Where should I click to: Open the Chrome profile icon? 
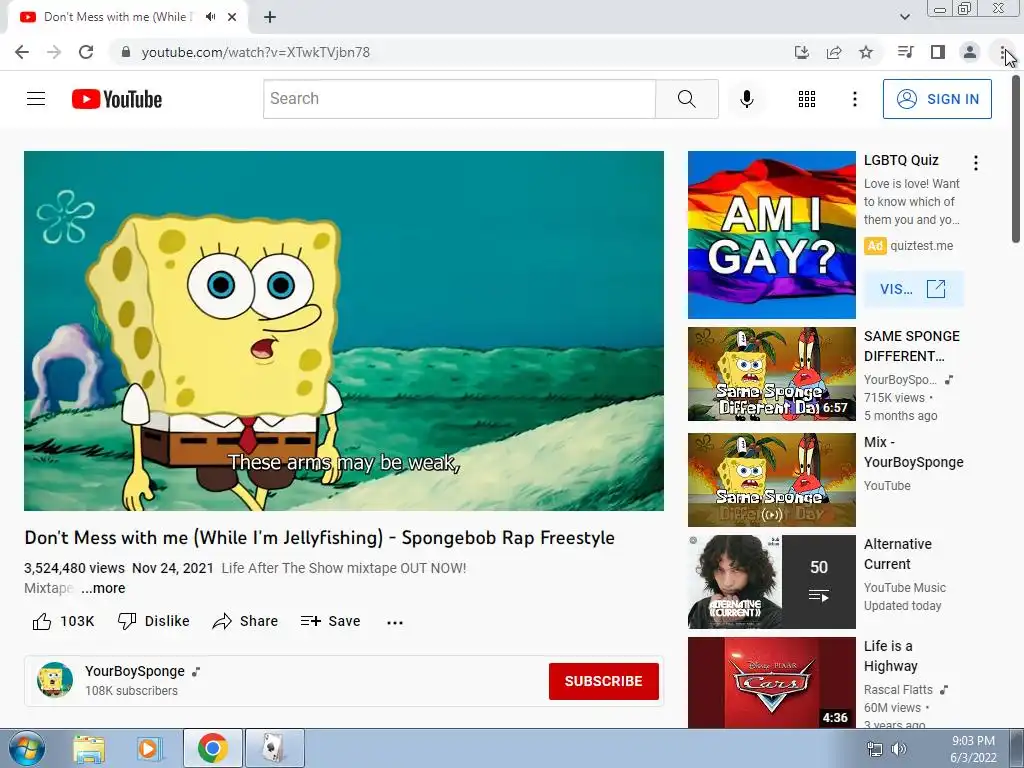coord(970,52)
